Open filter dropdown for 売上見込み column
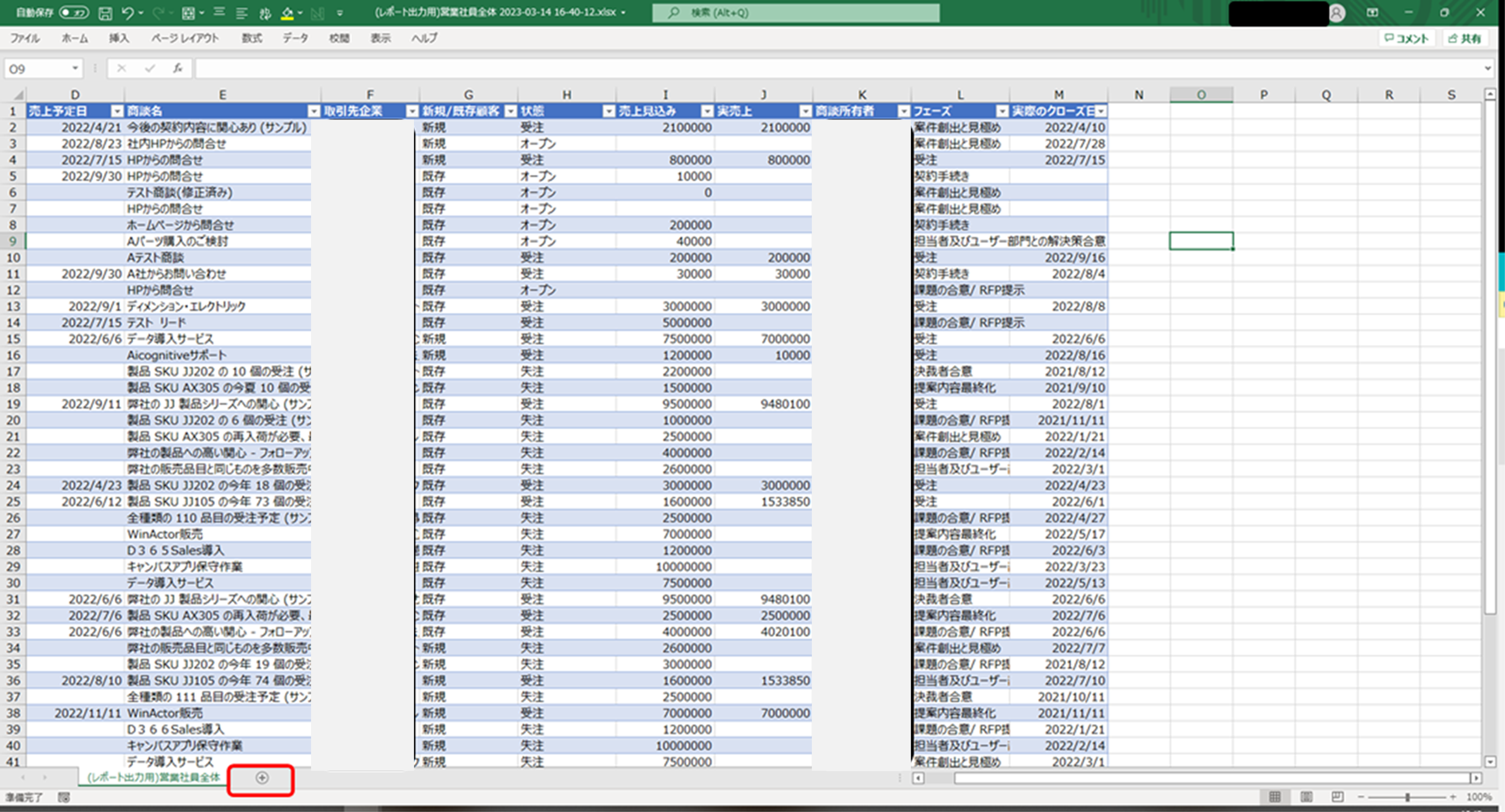 pos(707,111)
